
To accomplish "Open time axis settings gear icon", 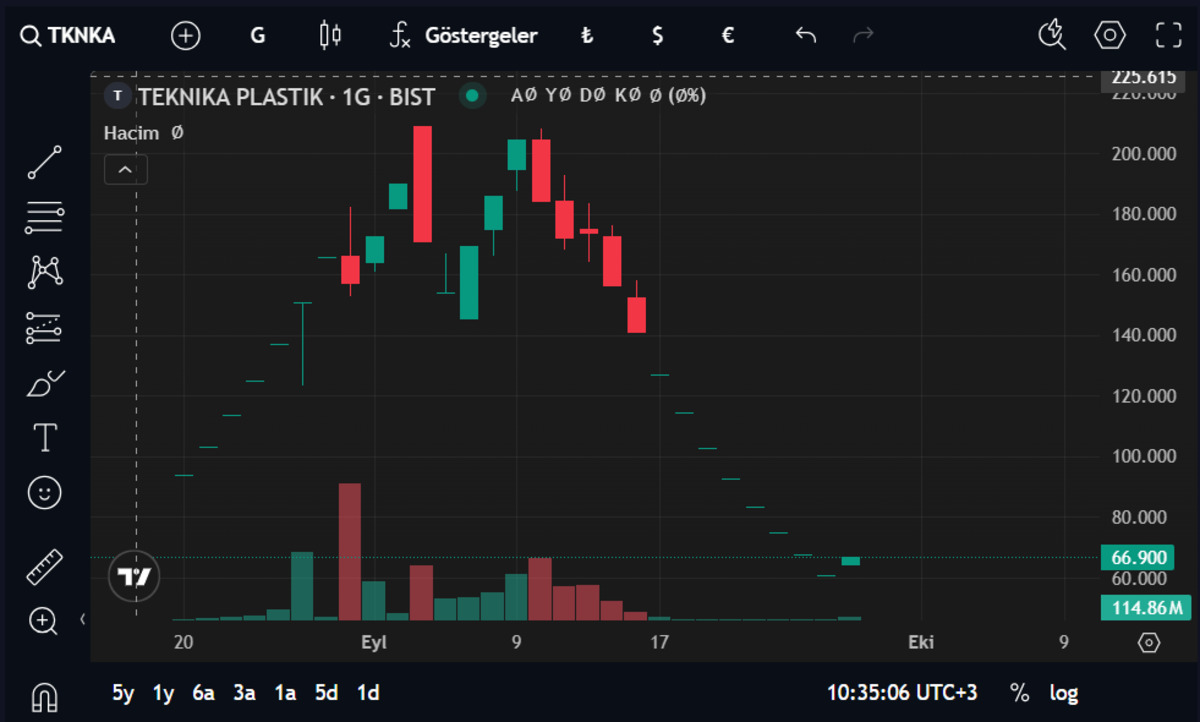I will pos(1149,642).
